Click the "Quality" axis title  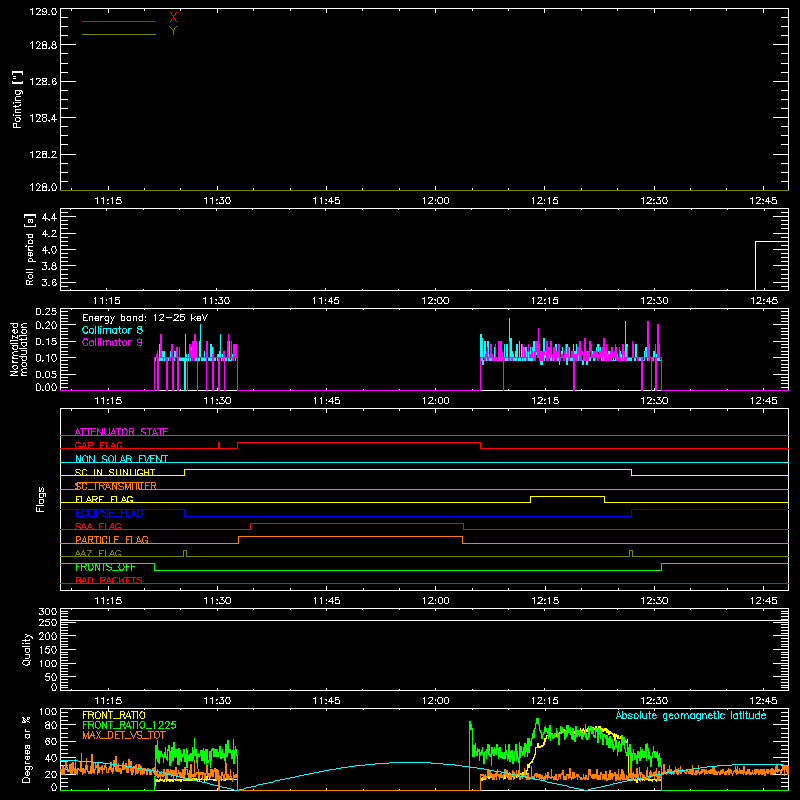(x=27, y=649)
